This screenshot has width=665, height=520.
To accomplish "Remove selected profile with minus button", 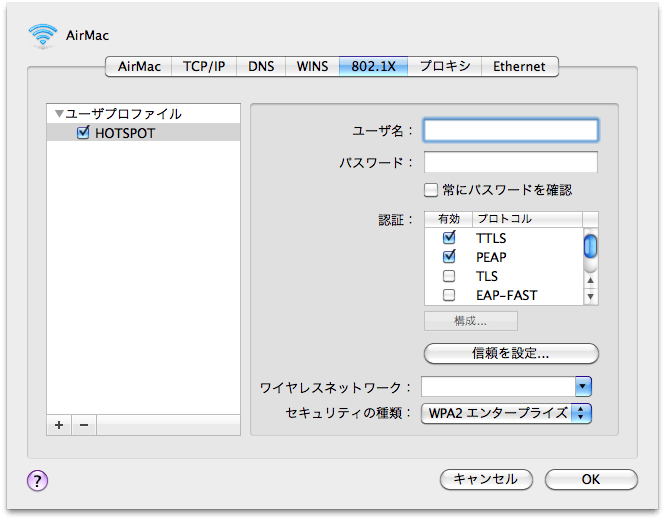I will tap(84, 425).
